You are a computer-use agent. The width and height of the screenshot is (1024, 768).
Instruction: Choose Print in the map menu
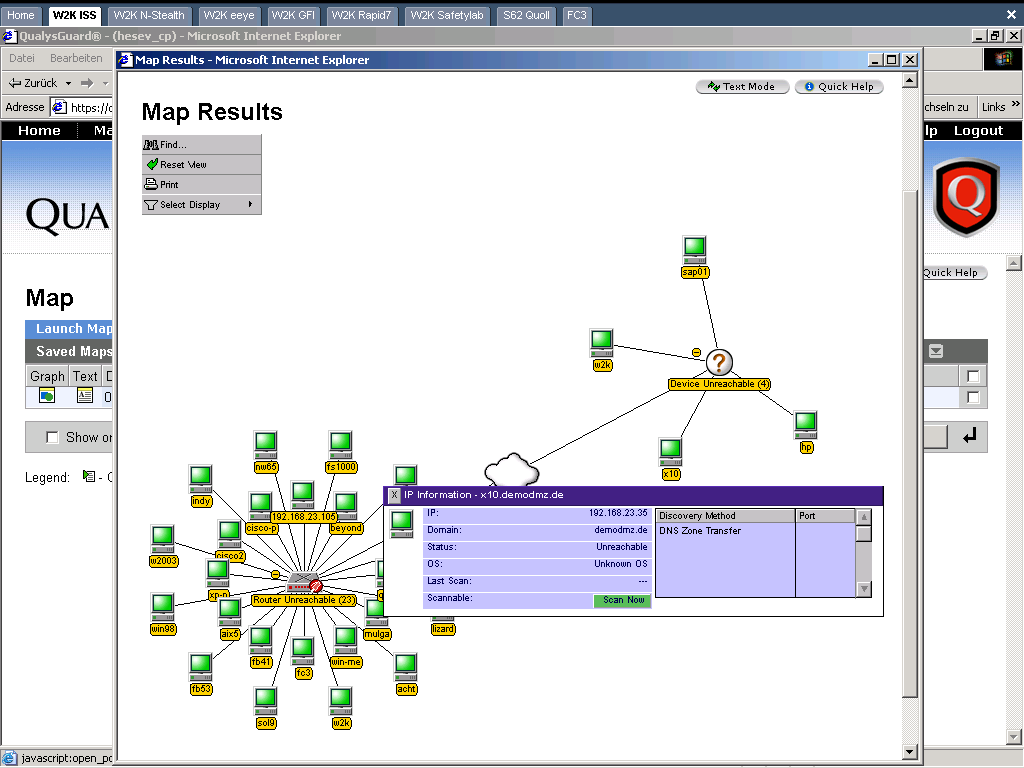coord(202,184)
